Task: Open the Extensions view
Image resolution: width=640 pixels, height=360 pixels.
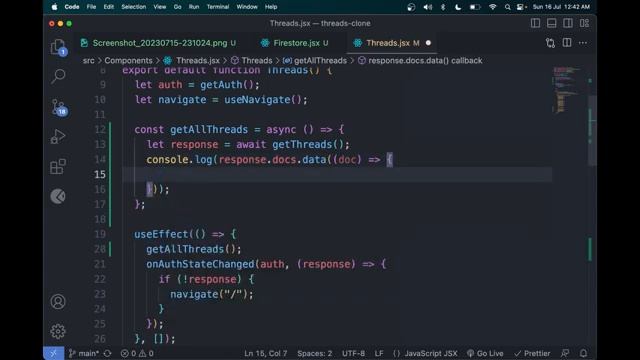Action: point(58,167)
